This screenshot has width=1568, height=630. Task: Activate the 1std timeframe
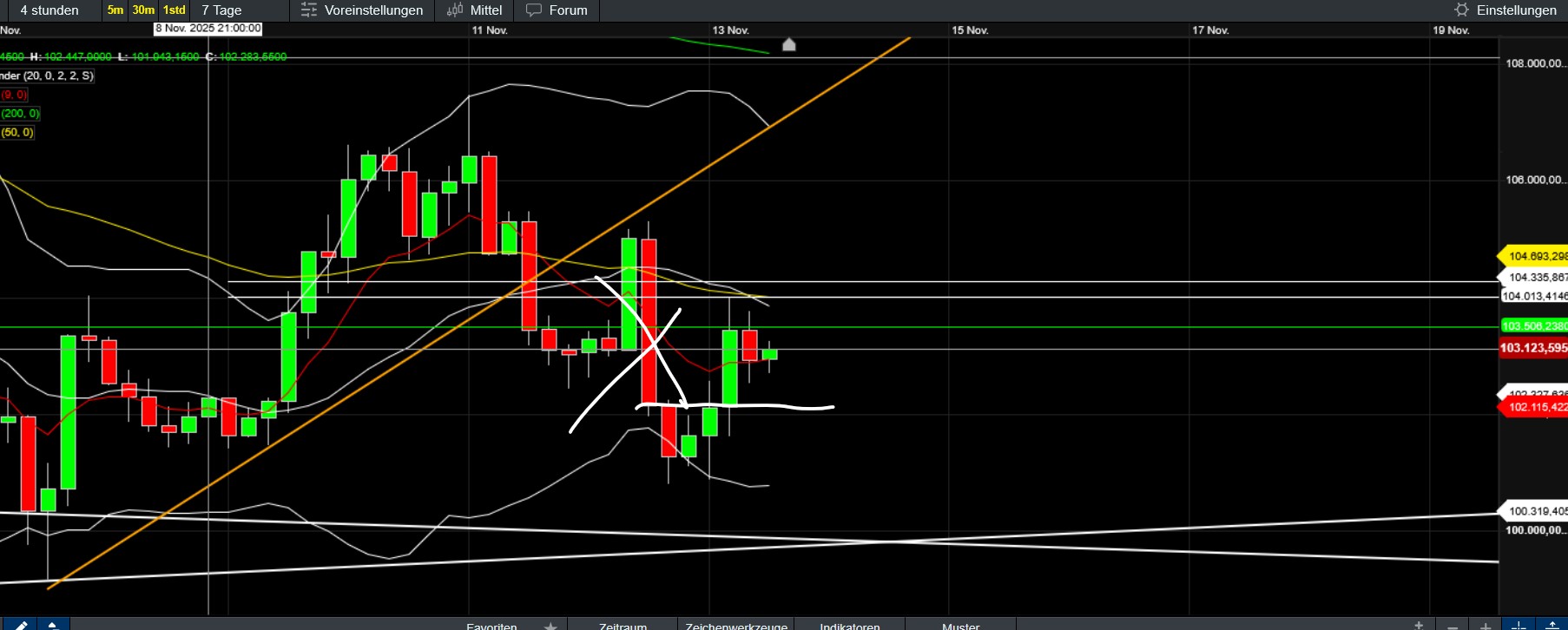coord(175,10)
